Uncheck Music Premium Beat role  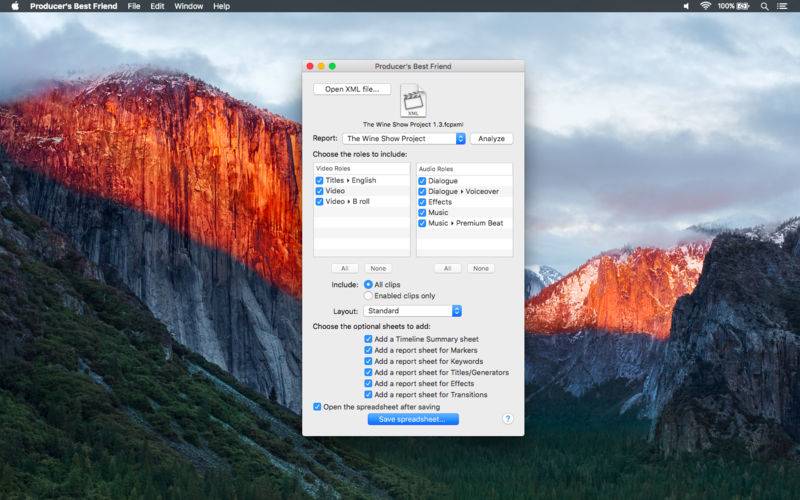pyautogui.click(x=422, y=223)
